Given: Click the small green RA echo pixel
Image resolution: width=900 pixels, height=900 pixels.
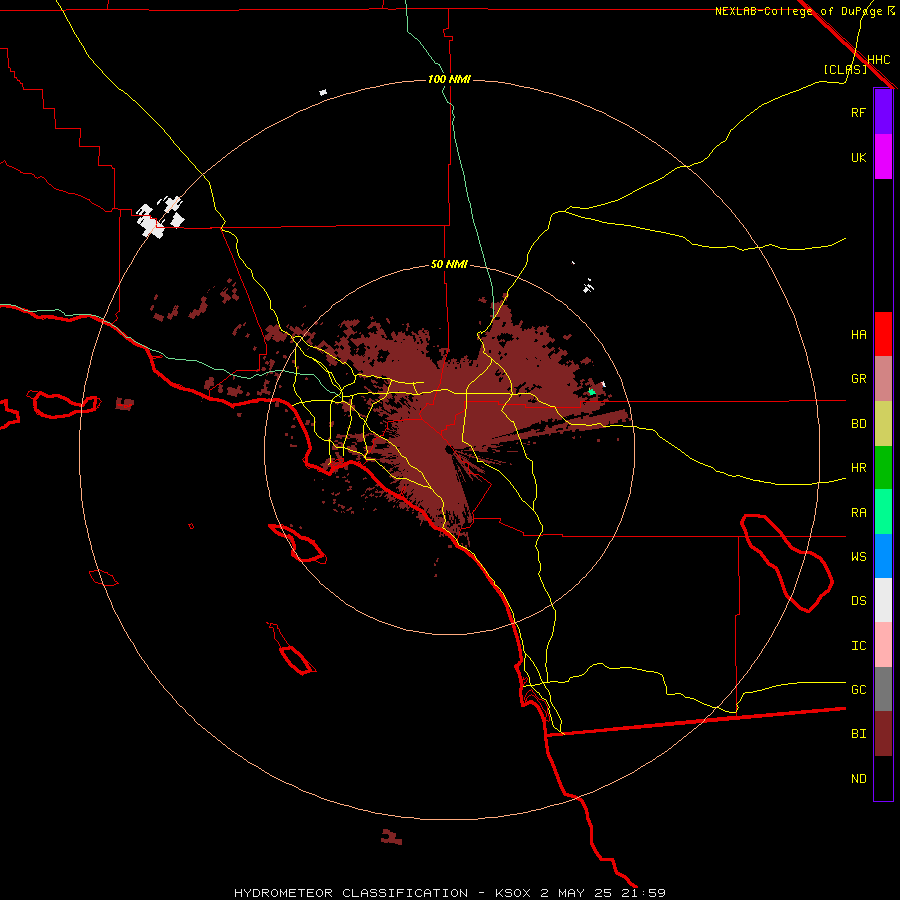Looking at the screenshot, I should (591, 391).
